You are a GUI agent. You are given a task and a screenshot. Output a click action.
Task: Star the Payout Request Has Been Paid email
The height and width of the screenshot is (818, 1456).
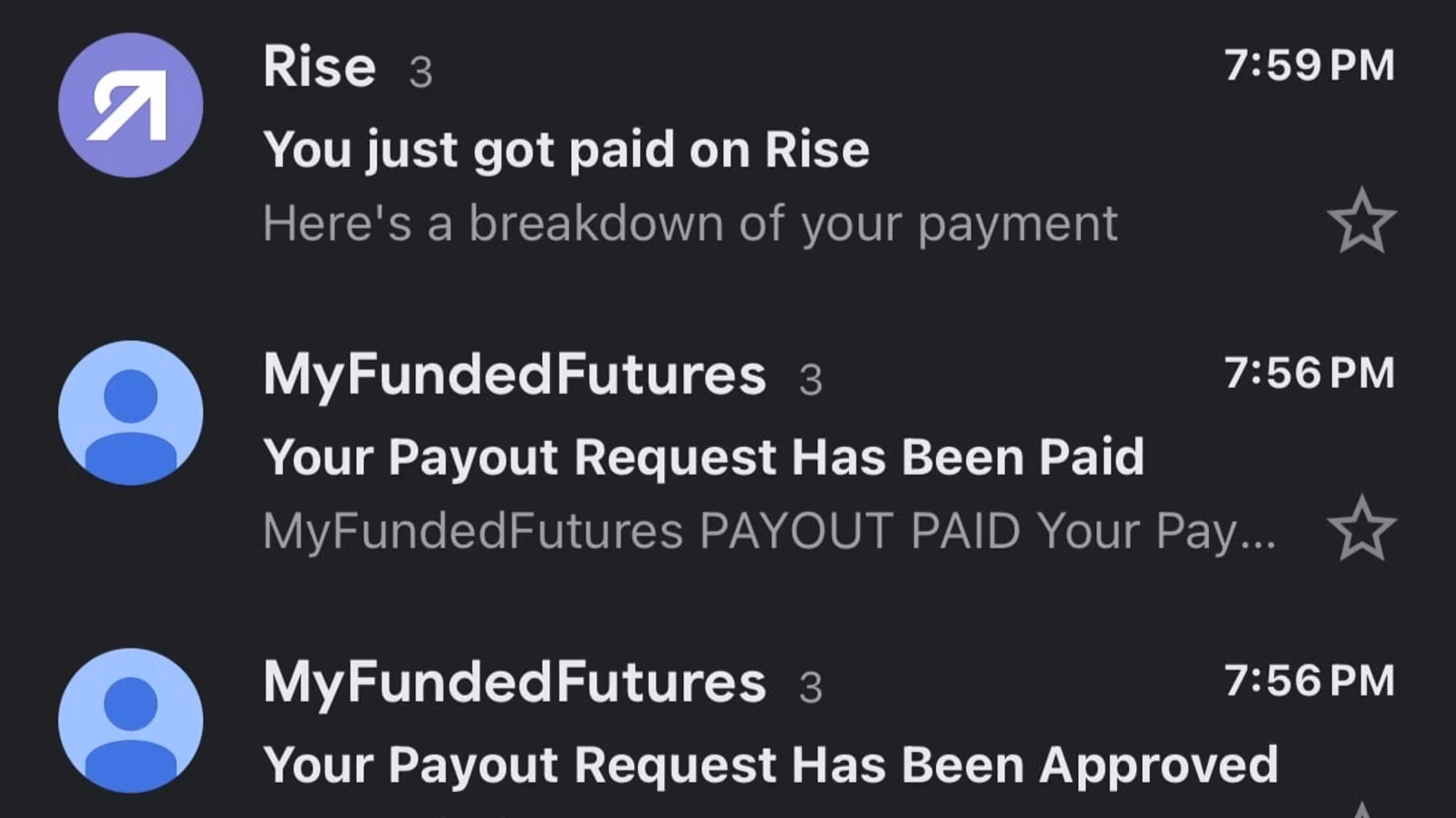1362,529
